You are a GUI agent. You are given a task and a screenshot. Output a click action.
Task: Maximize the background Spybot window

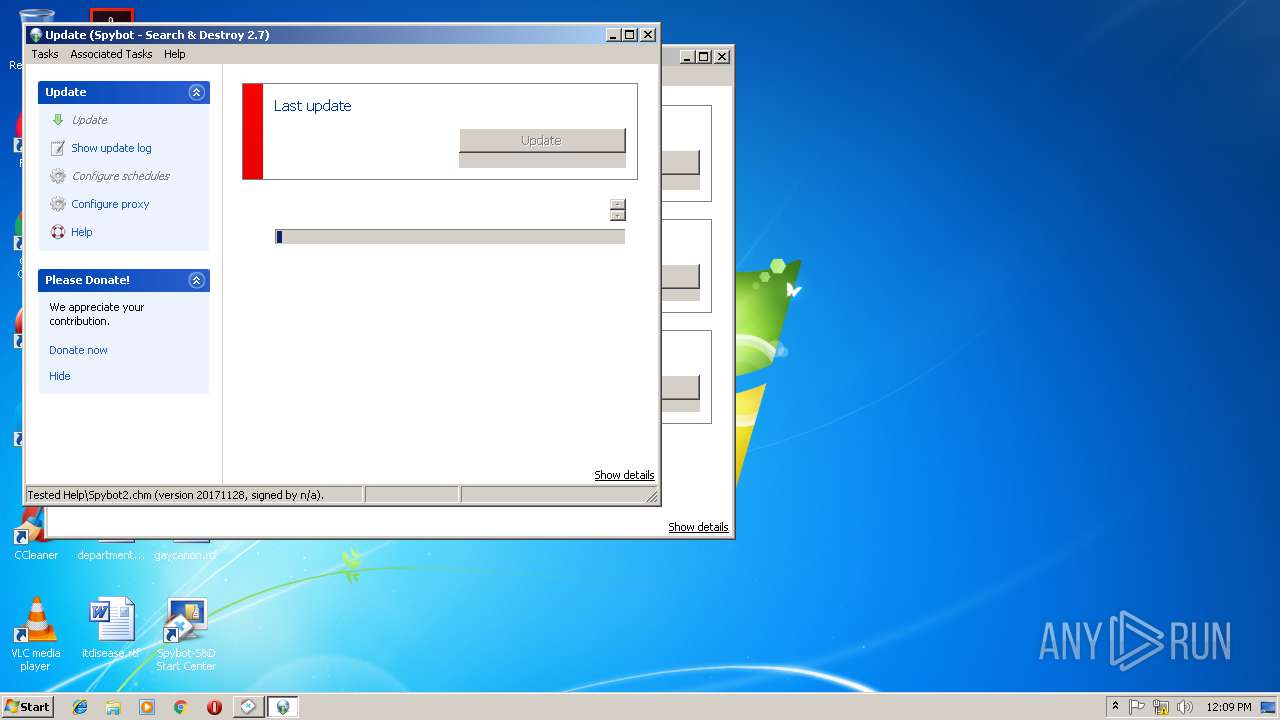coord(704,57)
